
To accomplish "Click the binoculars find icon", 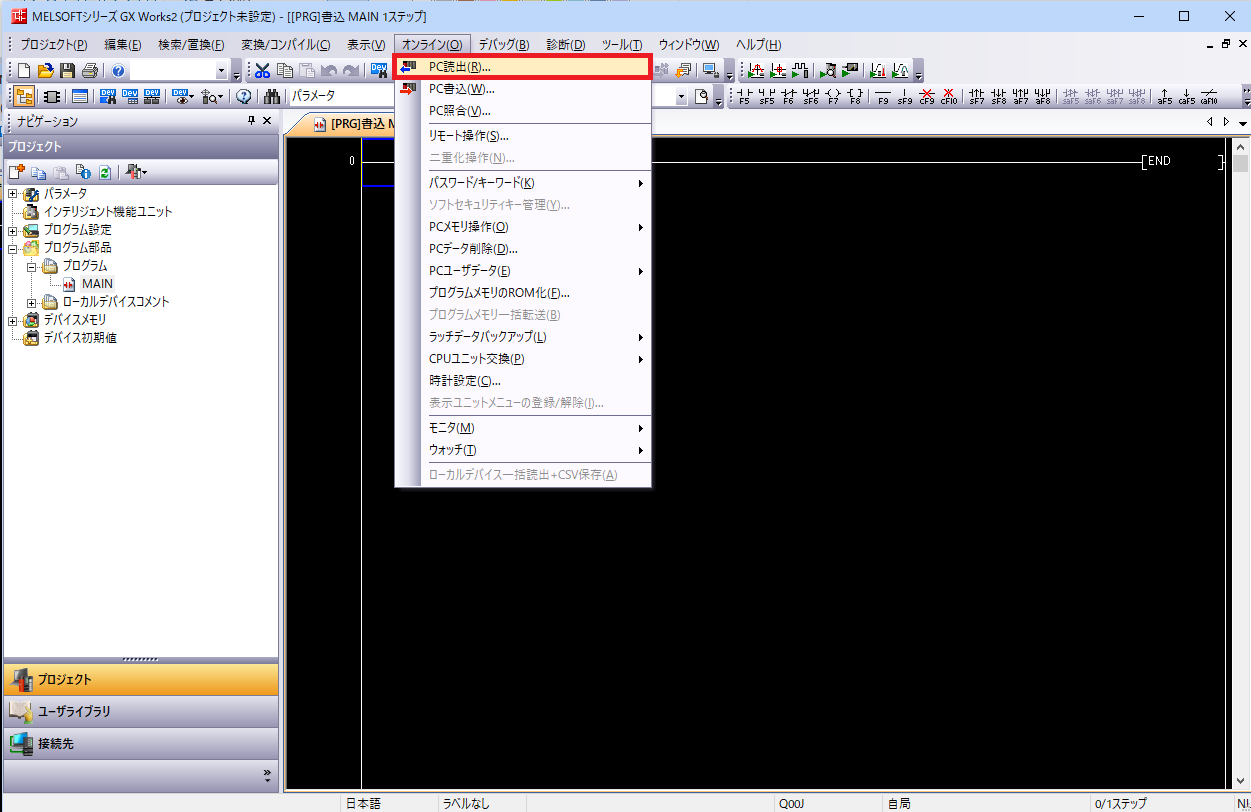I will (x=271, y=97).
